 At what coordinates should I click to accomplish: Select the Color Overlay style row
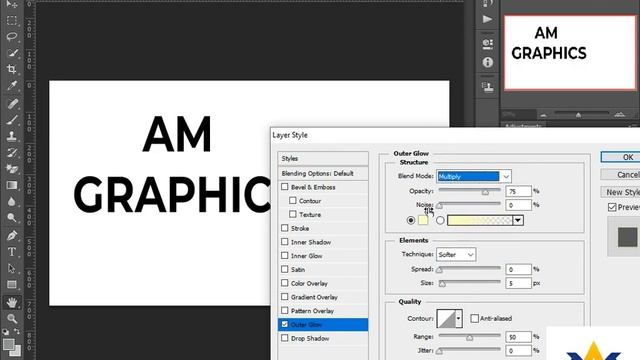click(x=323, y=283)
